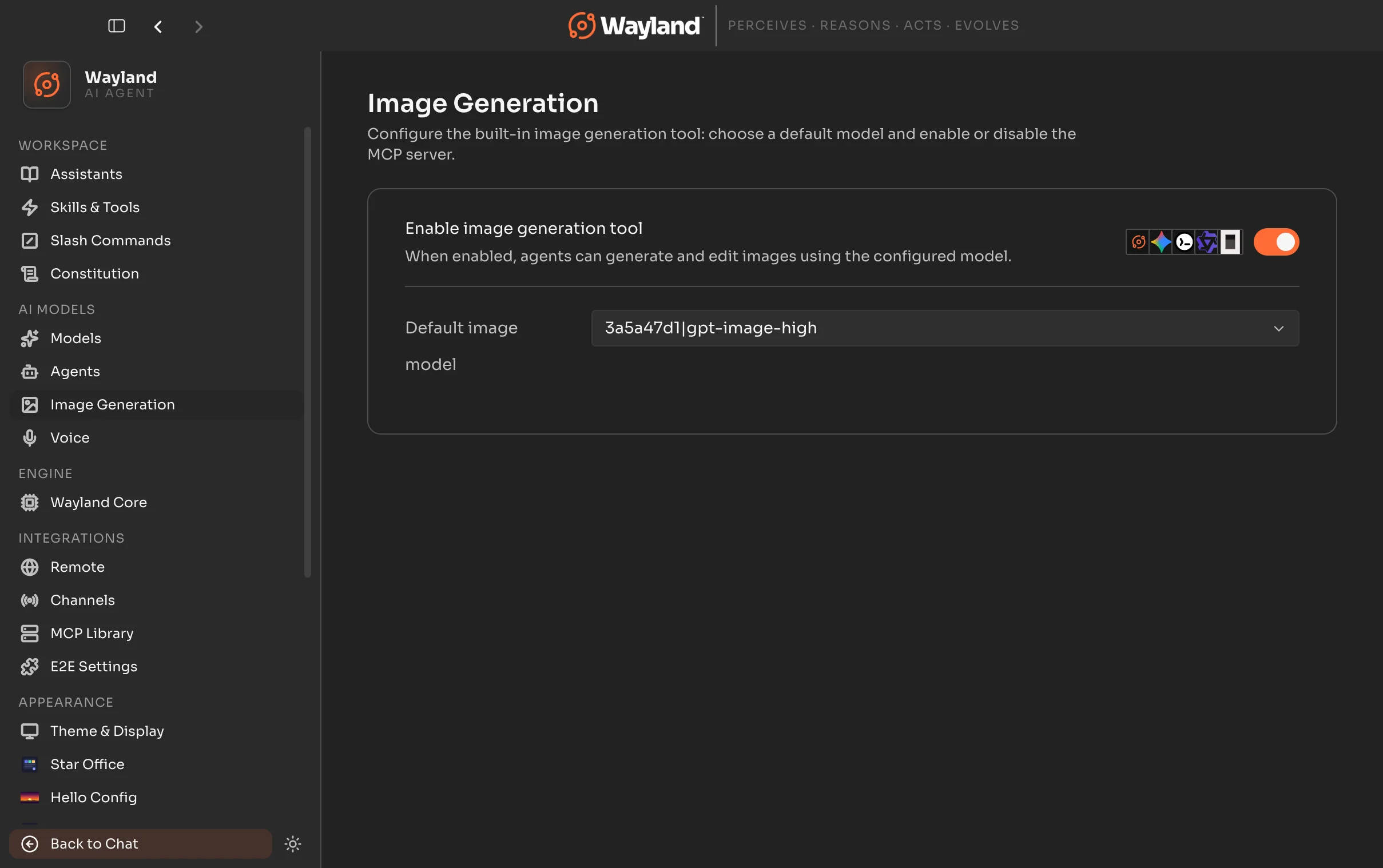Open Slash Commands via its slash icon

pyautogui.click(x=29, y=241)
